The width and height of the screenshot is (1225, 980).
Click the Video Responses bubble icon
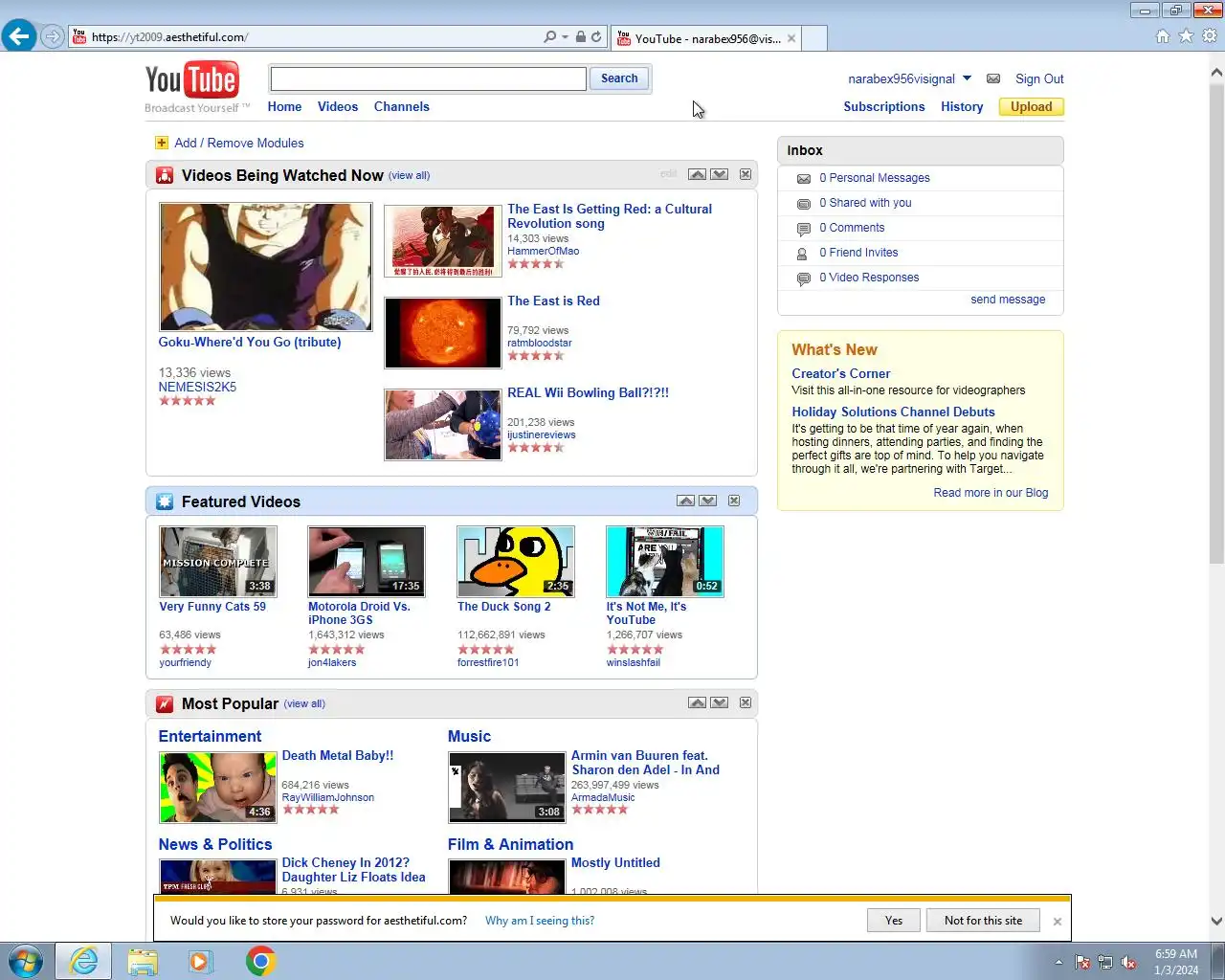coord(804,278)
